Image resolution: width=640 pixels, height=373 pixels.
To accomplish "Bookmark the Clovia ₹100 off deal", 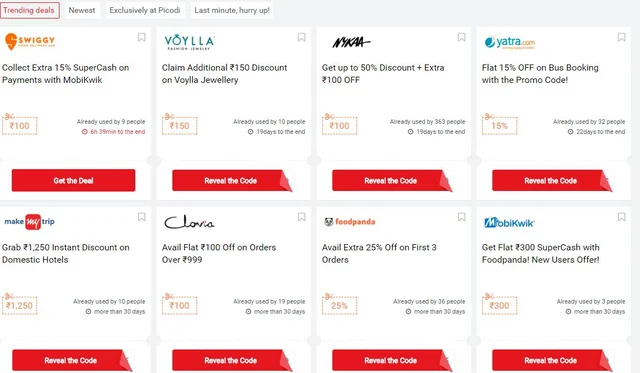I will coord(301,217).
